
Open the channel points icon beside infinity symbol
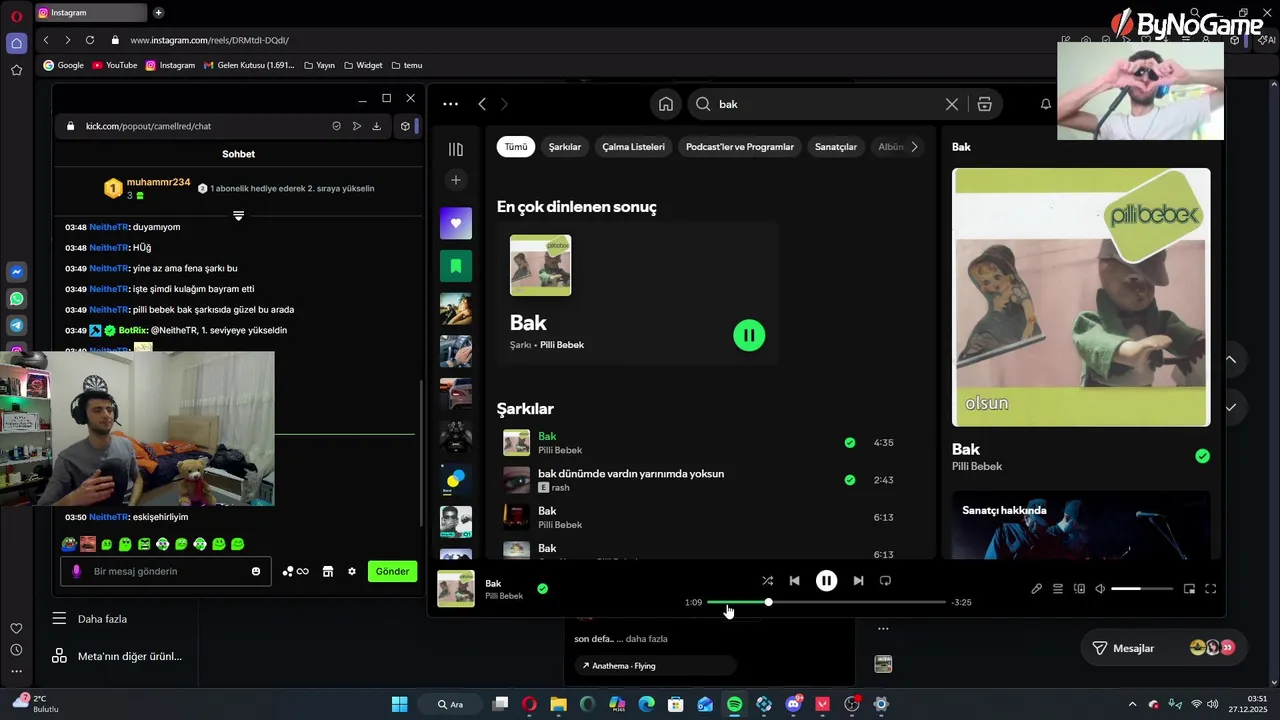[x=288, y=572]
